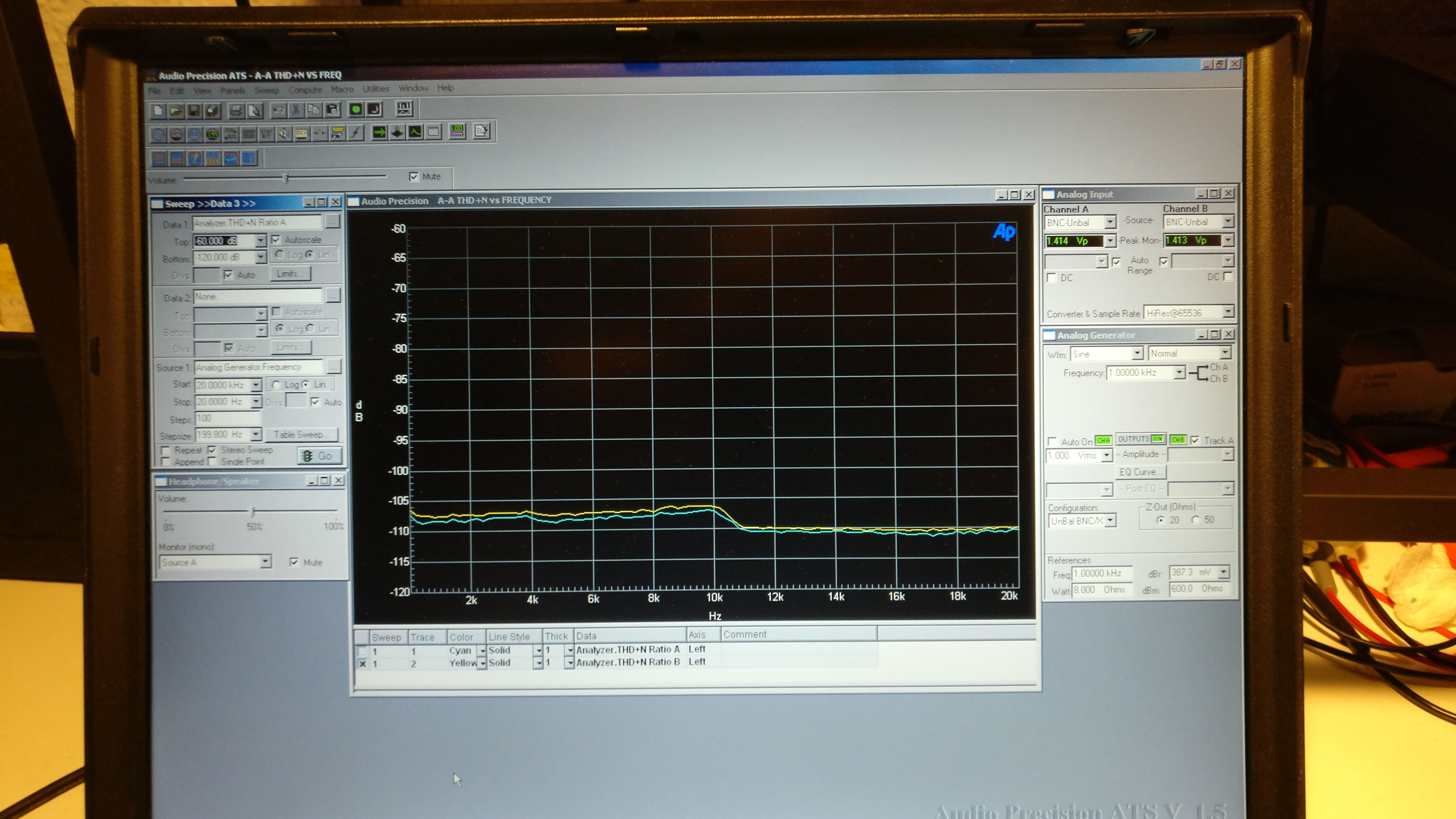Click the toolbar Volume slider thumb
This screenshot has width=1456, height=819.
click(x=286, y=179)
